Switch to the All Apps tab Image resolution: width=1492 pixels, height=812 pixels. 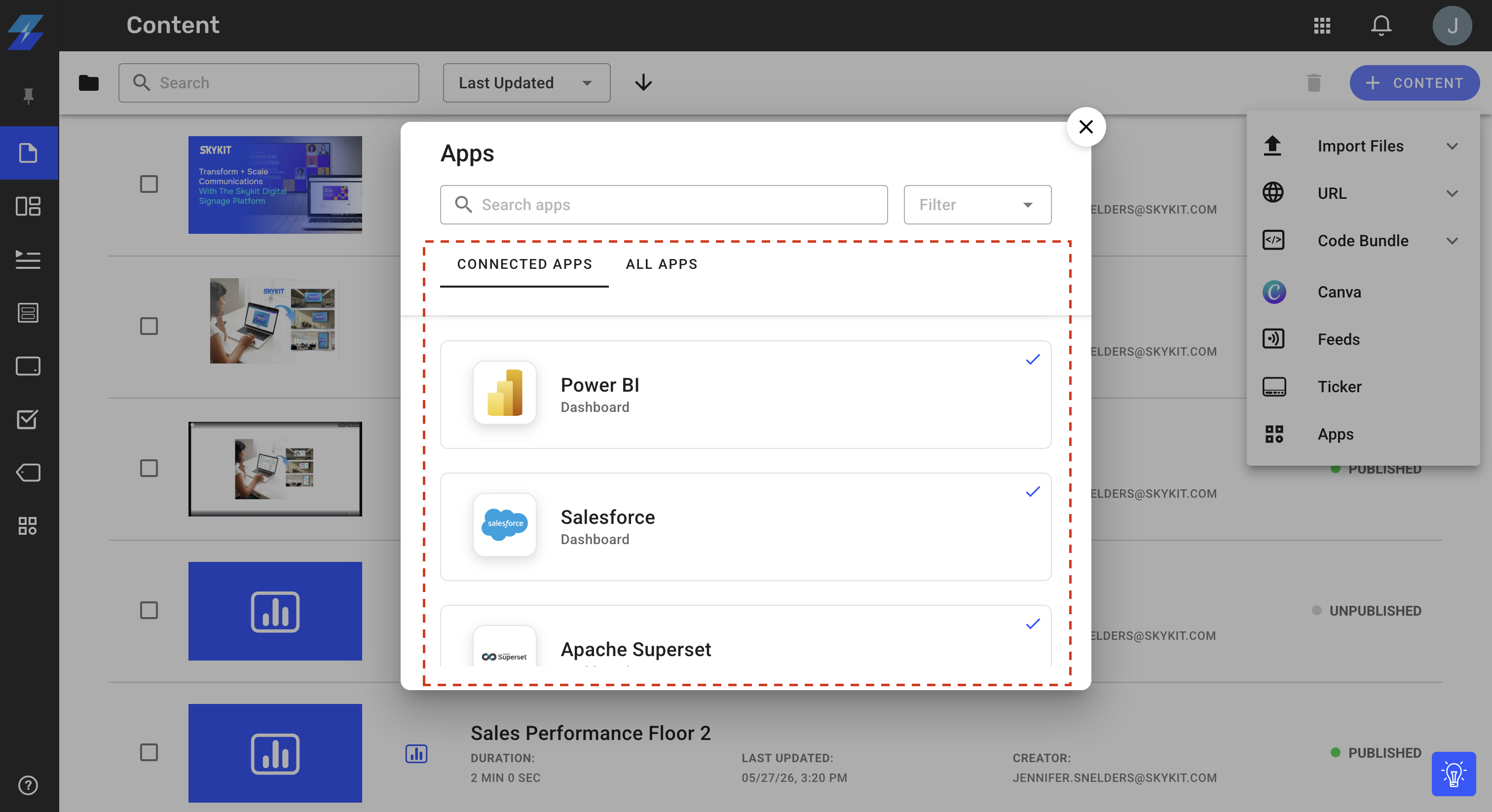click(x=662, y=264)
